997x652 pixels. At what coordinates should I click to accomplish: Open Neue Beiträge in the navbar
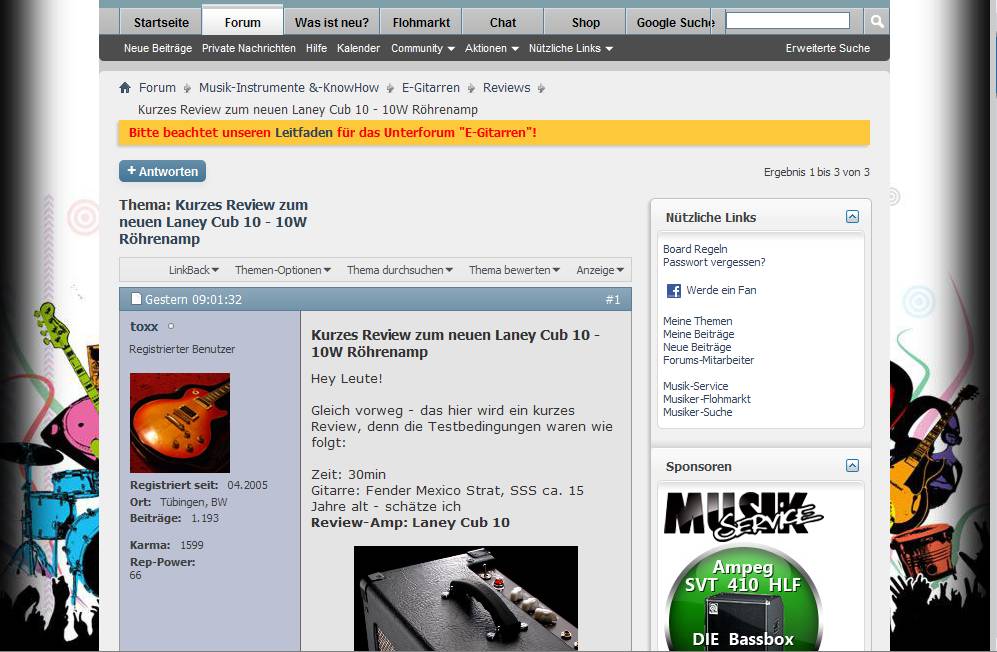tap(158, 48)
